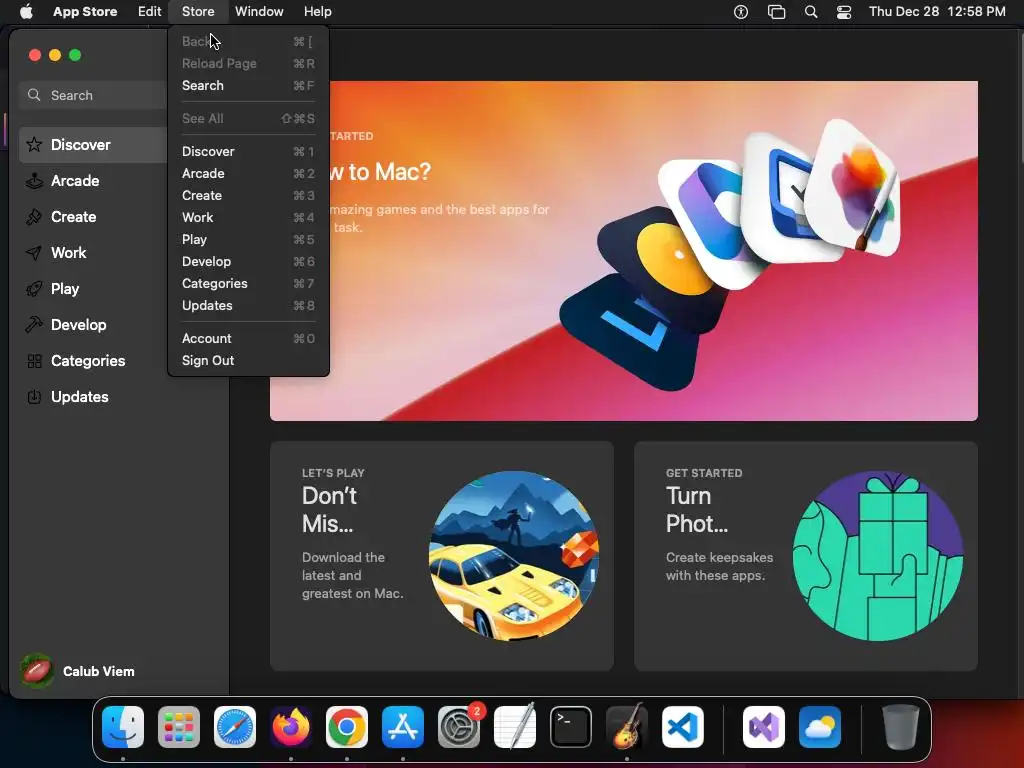Launch Safari from the dock
This screenshot has height=768, width=1024.
[235, 727]
